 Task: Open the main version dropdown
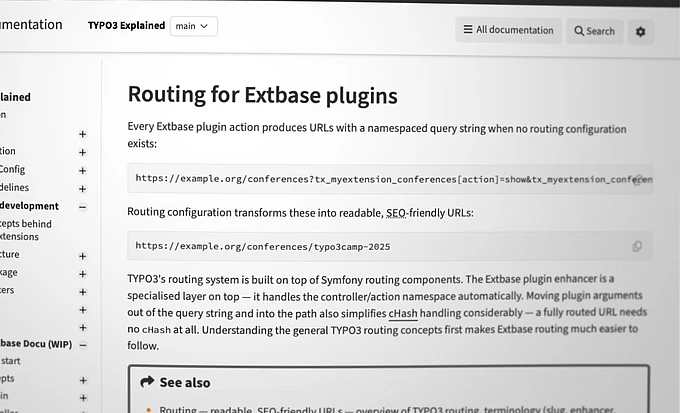click(x=193, y=26)
